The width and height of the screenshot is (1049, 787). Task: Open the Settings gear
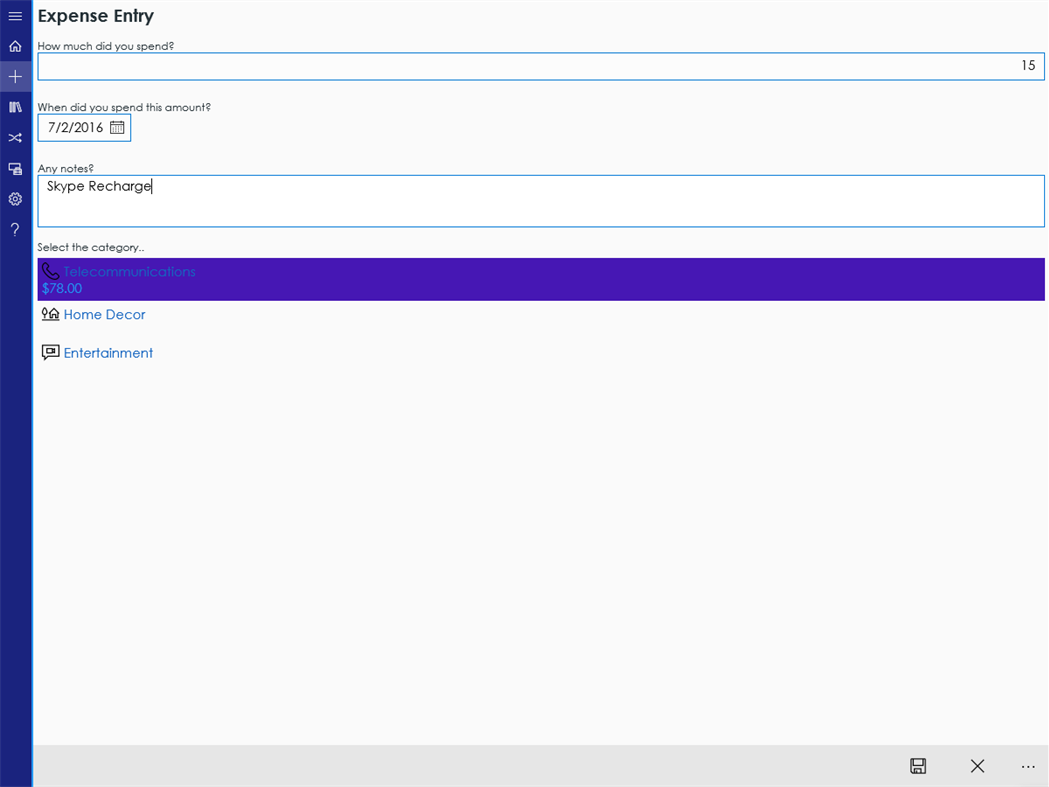[14, 199]
